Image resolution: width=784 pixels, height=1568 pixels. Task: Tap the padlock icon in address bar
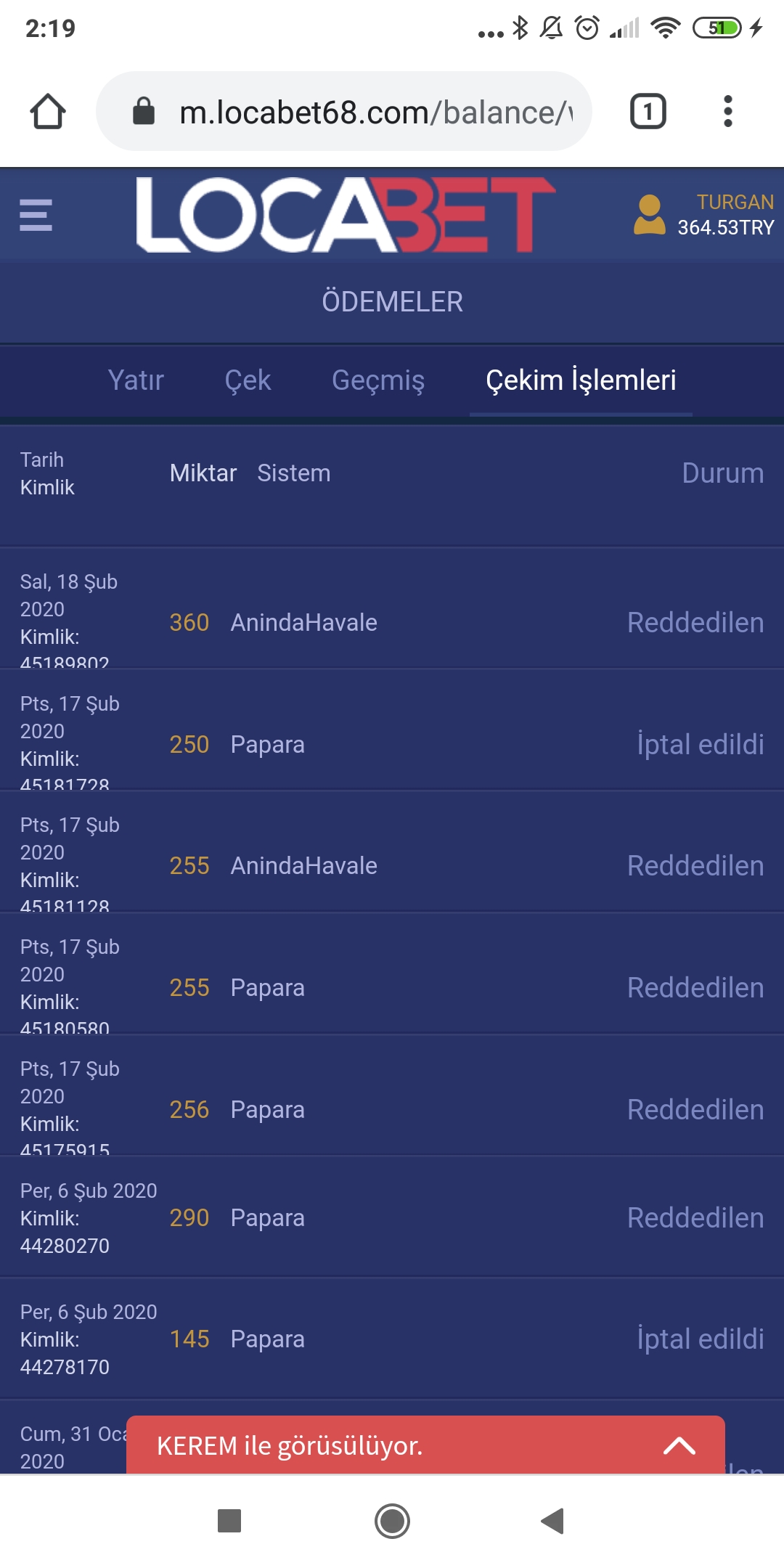pos(144,112)
